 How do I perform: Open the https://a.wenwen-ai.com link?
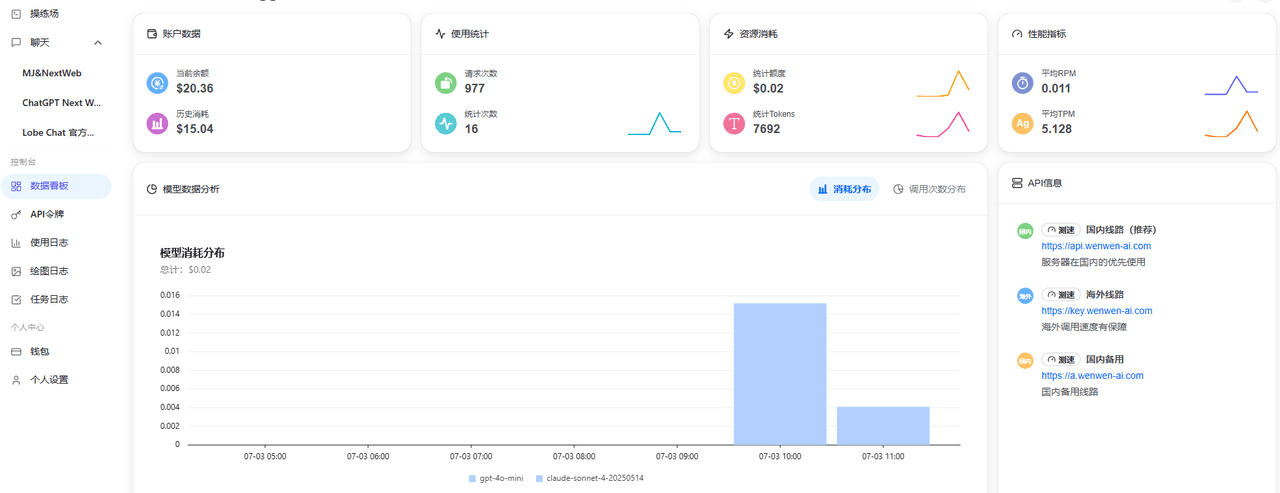pyautogui.click(x=1092, y=376)
